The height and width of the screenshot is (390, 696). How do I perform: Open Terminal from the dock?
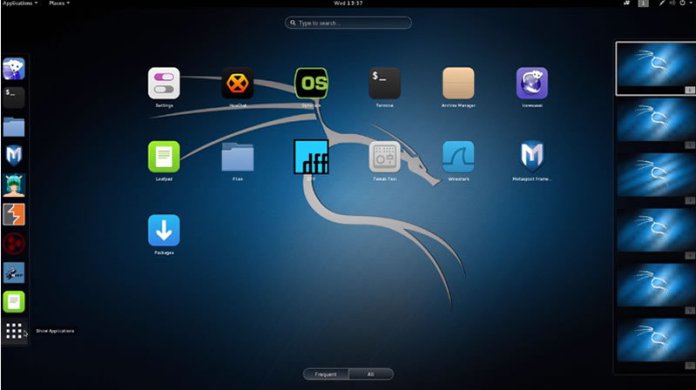(14, 98)
